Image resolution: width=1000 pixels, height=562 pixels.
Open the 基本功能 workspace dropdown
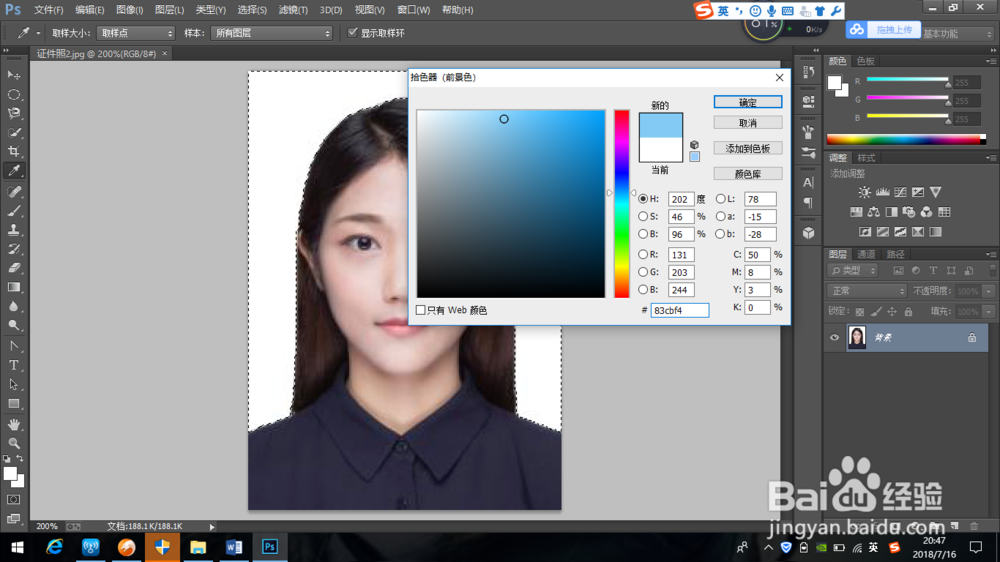[958, 33]
